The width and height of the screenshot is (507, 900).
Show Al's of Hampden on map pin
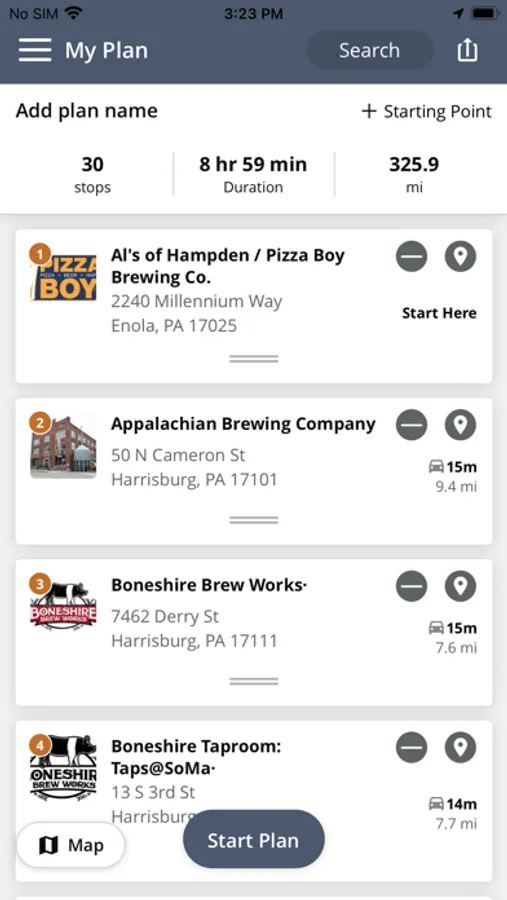[x=460, y=256]
